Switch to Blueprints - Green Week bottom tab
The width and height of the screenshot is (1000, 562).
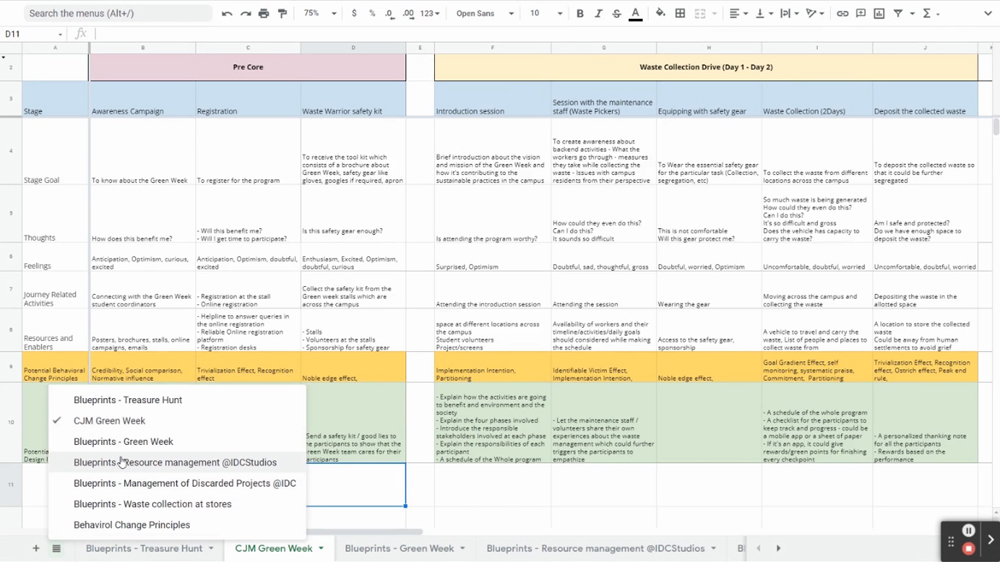[x=399, y=548]
